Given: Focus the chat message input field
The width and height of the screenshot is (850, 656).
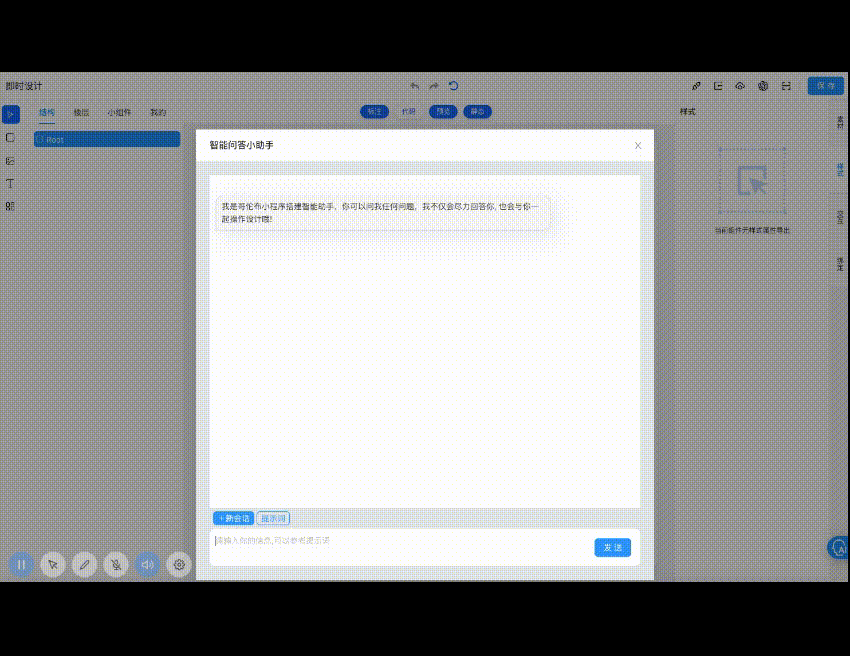Looking at the screenshot, I should tap(401, 547).
